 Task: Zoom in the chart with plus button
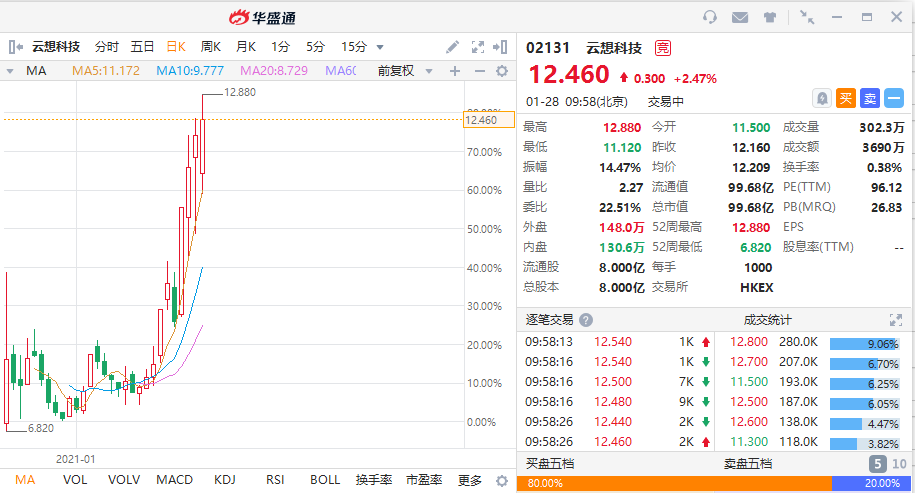(x=454, y=71)
